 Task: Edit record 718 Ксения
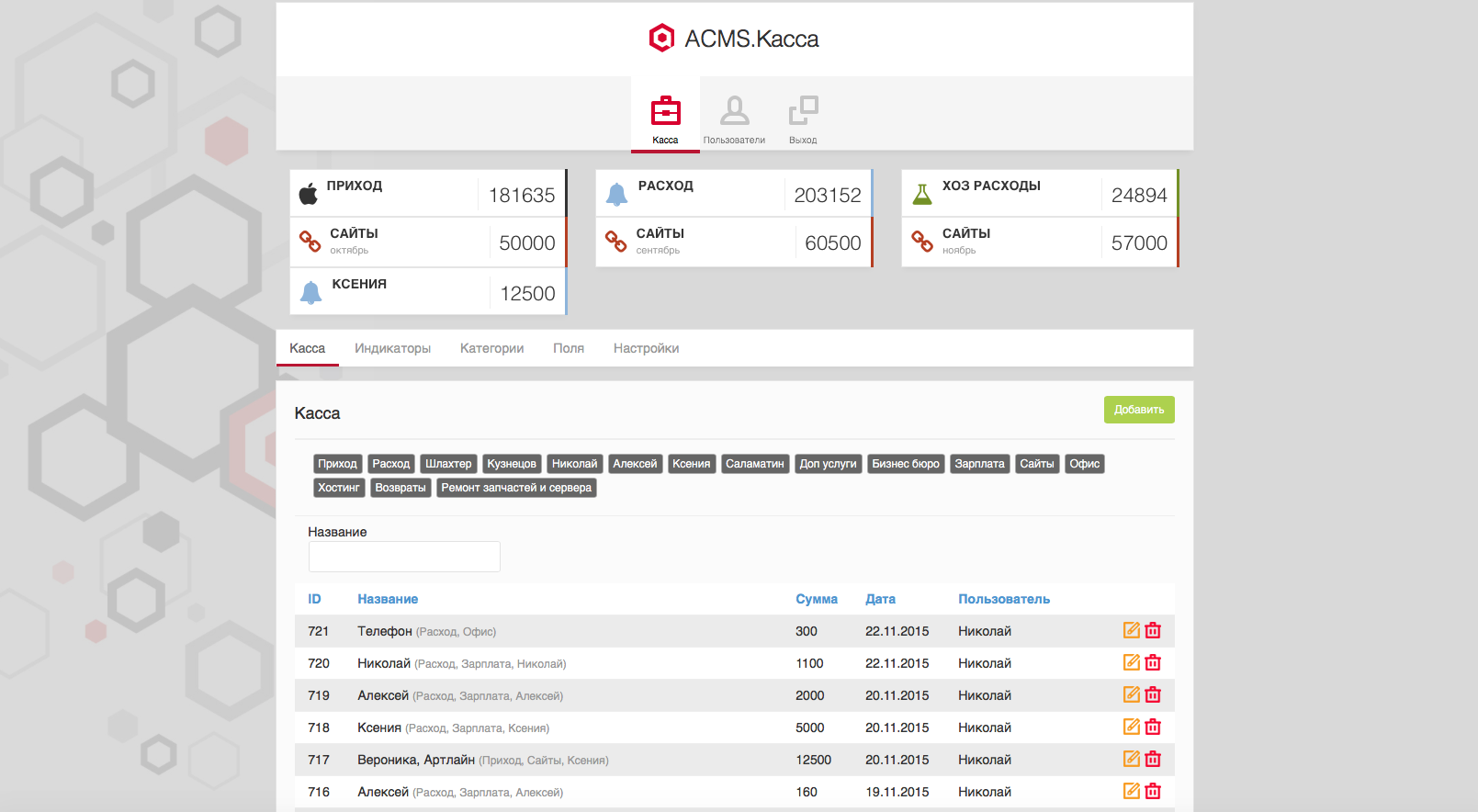(1132, 727)
